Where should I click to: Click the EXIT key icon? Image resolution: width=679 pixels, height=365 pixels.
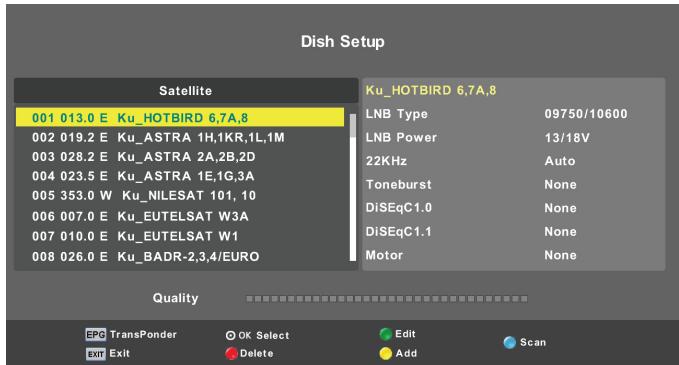click(95, 354)
